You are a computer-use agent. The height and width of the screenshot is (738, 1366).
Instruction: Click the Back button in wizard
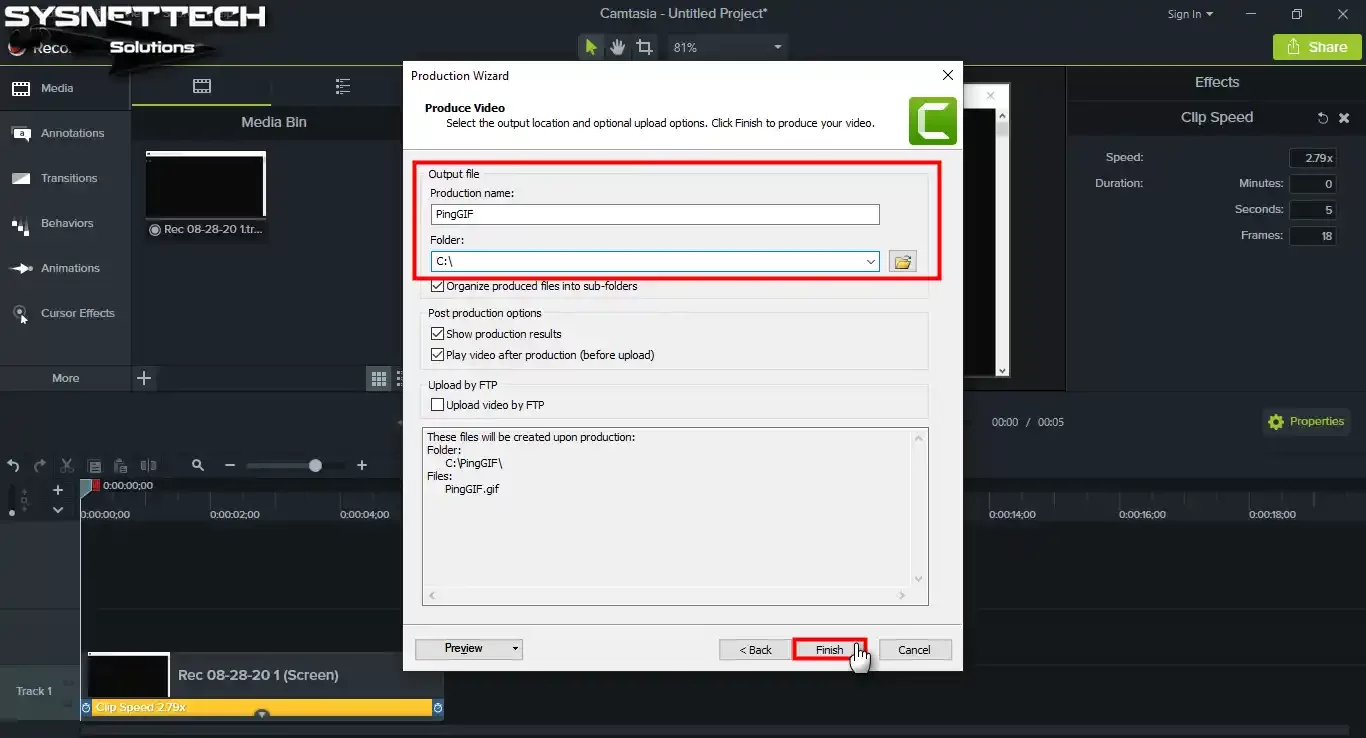tap(755, 650)
